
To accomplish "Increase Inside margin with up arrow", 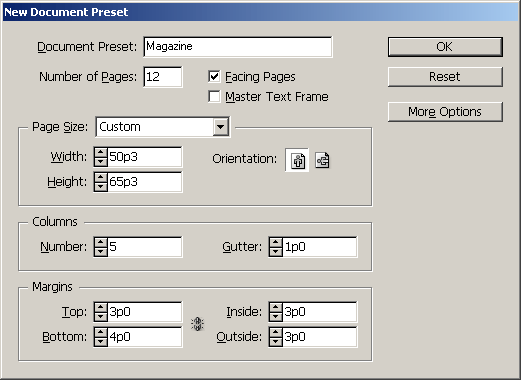I will pyautogui.click(x=276, y=308).
